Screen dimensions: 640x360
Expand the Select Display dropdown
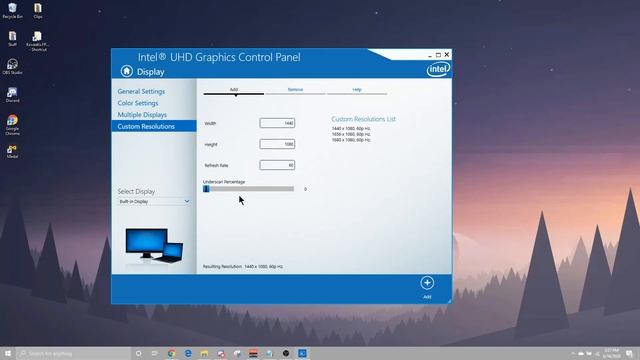(x=154, y=202)
